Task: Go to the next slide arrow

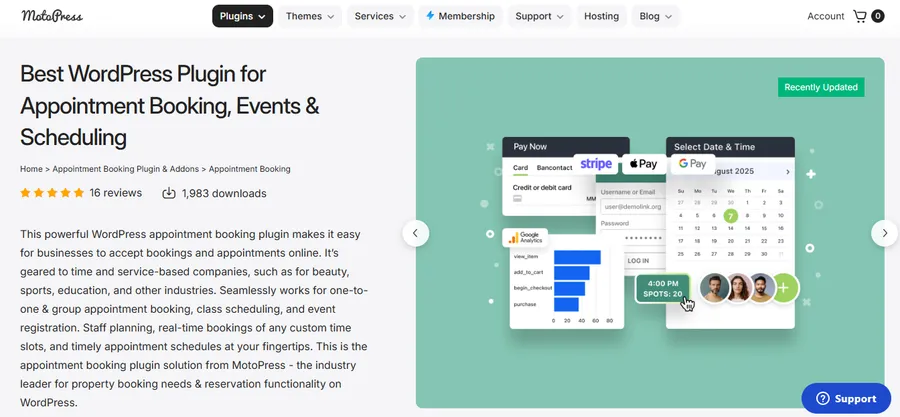Action: pyautogui.click(x=885, y=233)
